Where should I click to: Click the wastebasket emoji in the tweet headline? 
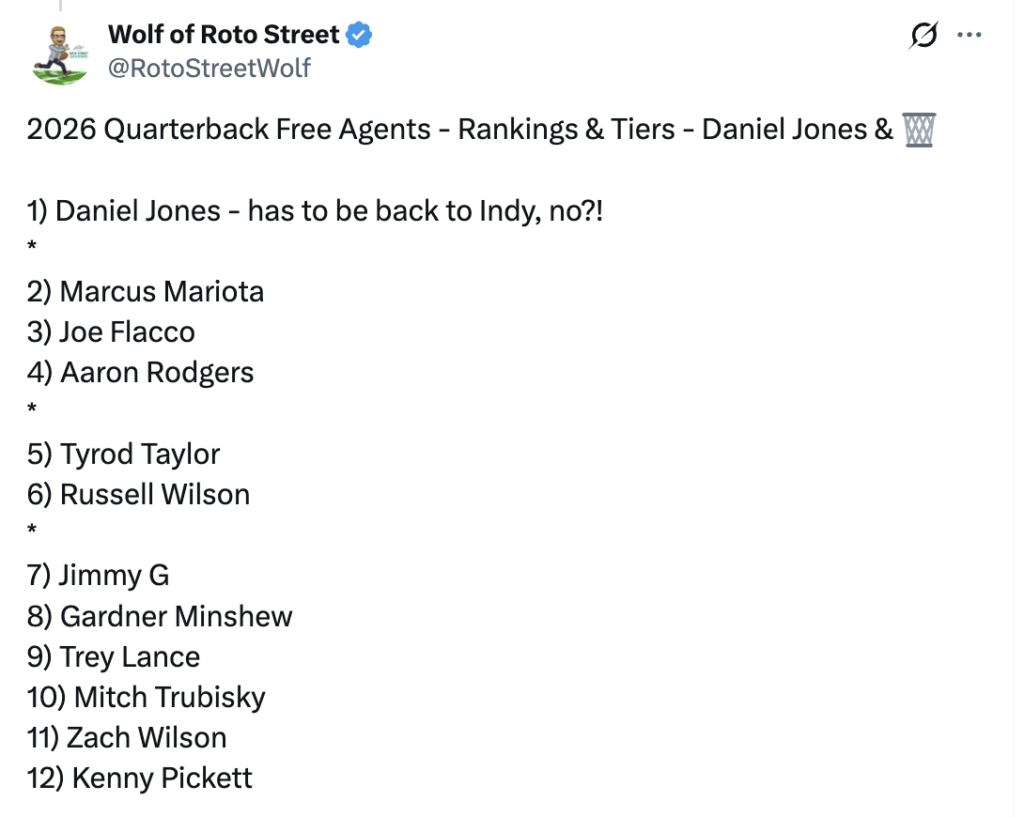[918, 130]
